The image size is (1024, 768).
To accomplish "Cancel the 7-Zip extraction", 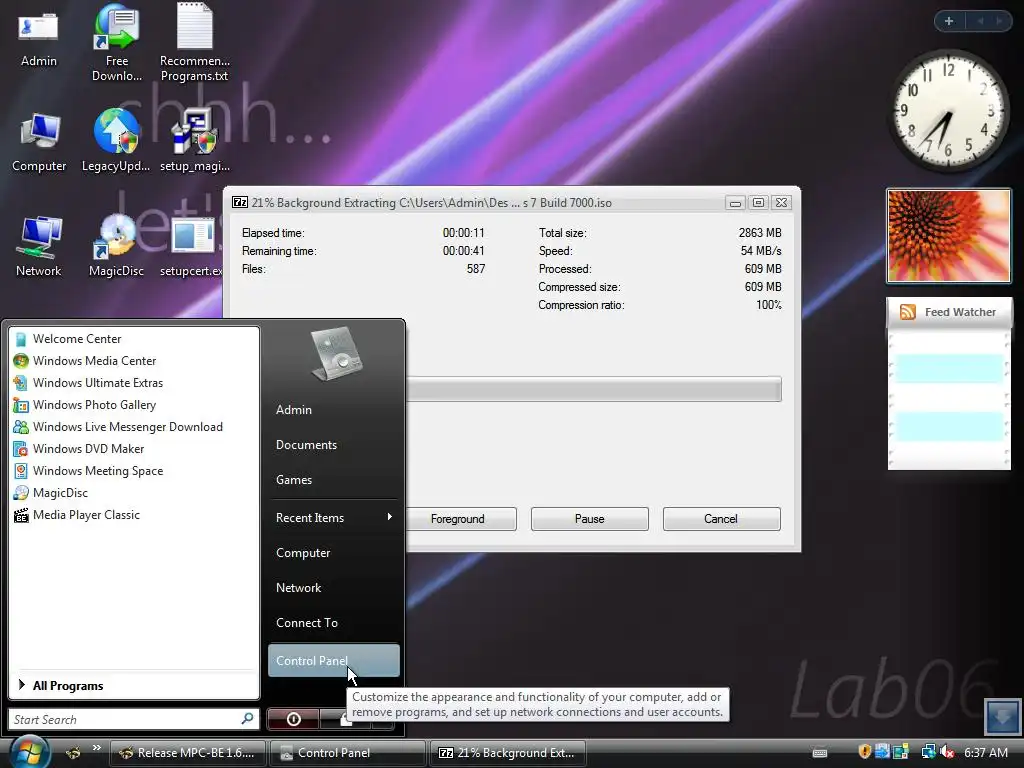I will (x=721, y=519).
